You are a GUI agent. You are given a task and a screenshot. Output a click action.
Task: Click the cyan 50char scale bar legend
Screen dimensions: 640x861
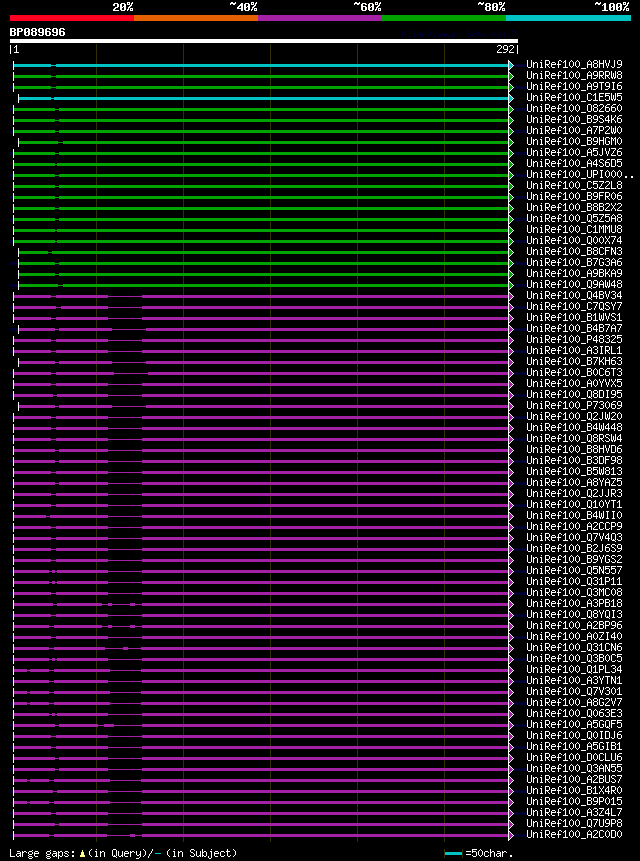pos(453,853)
